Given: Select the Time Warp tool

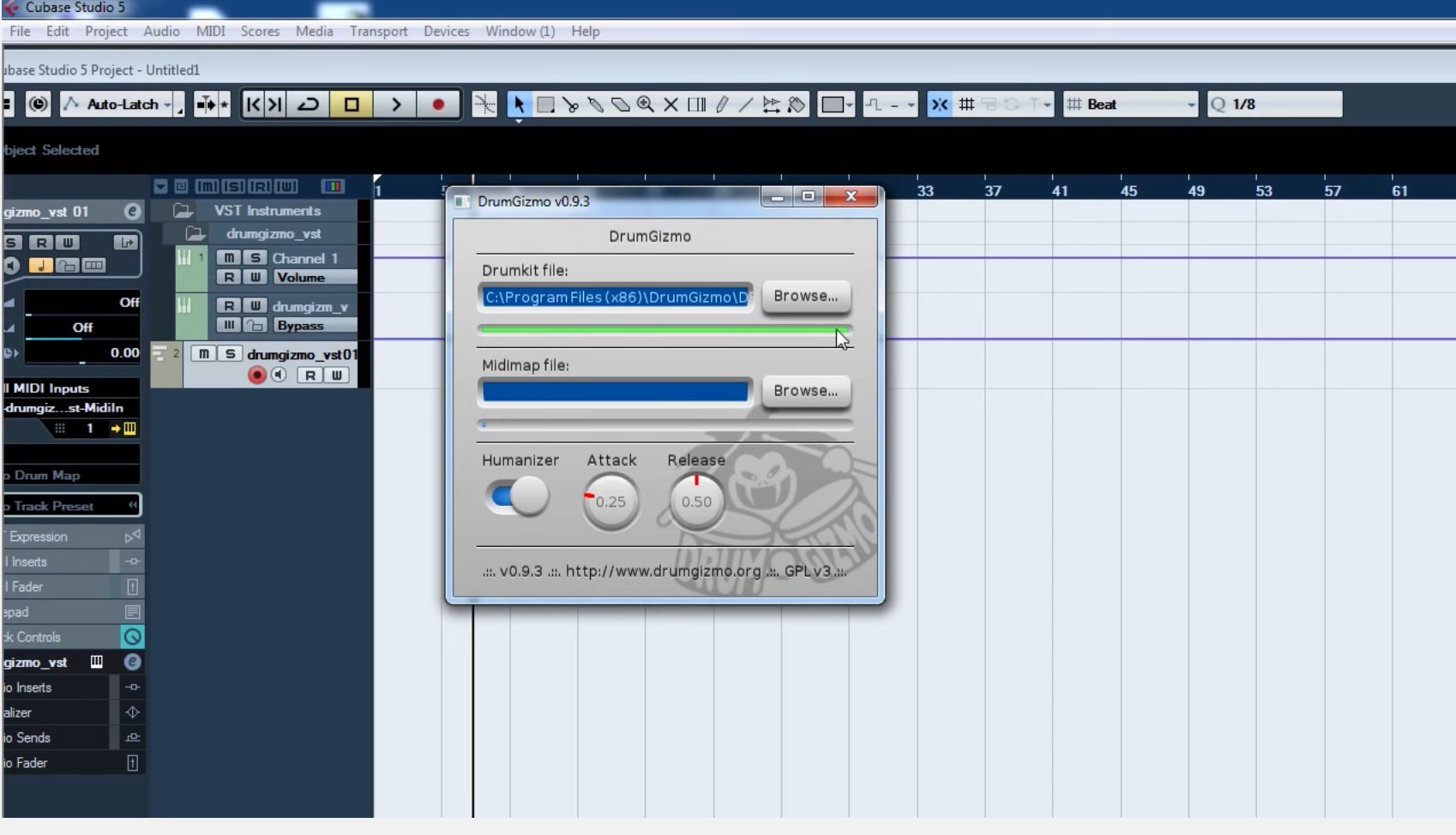Looking at the screenshot, I should (x=696, y=105).
